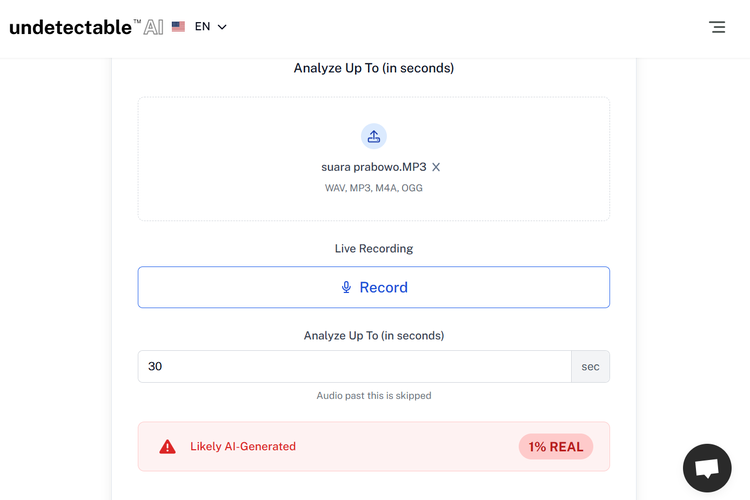Remove the suara prabowo.MP3 file
The width and height of the screenshot is (750, 500).
436,167
